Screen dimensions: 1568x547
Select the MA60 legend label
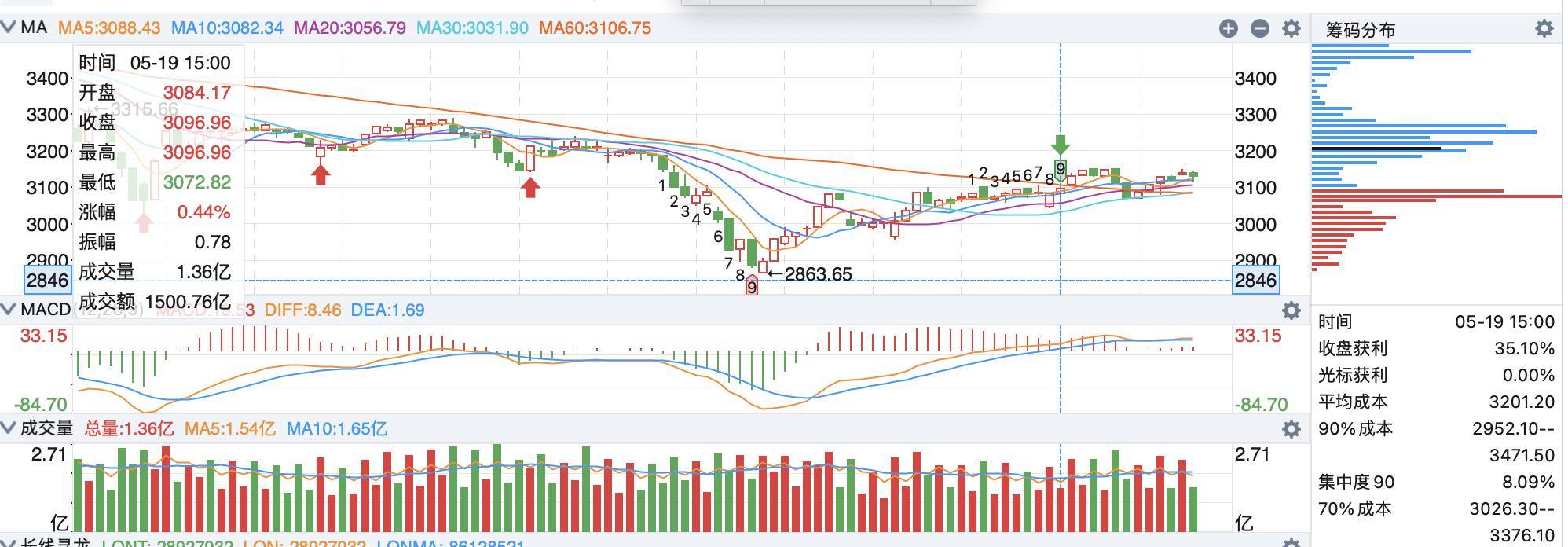coord(595,28)
